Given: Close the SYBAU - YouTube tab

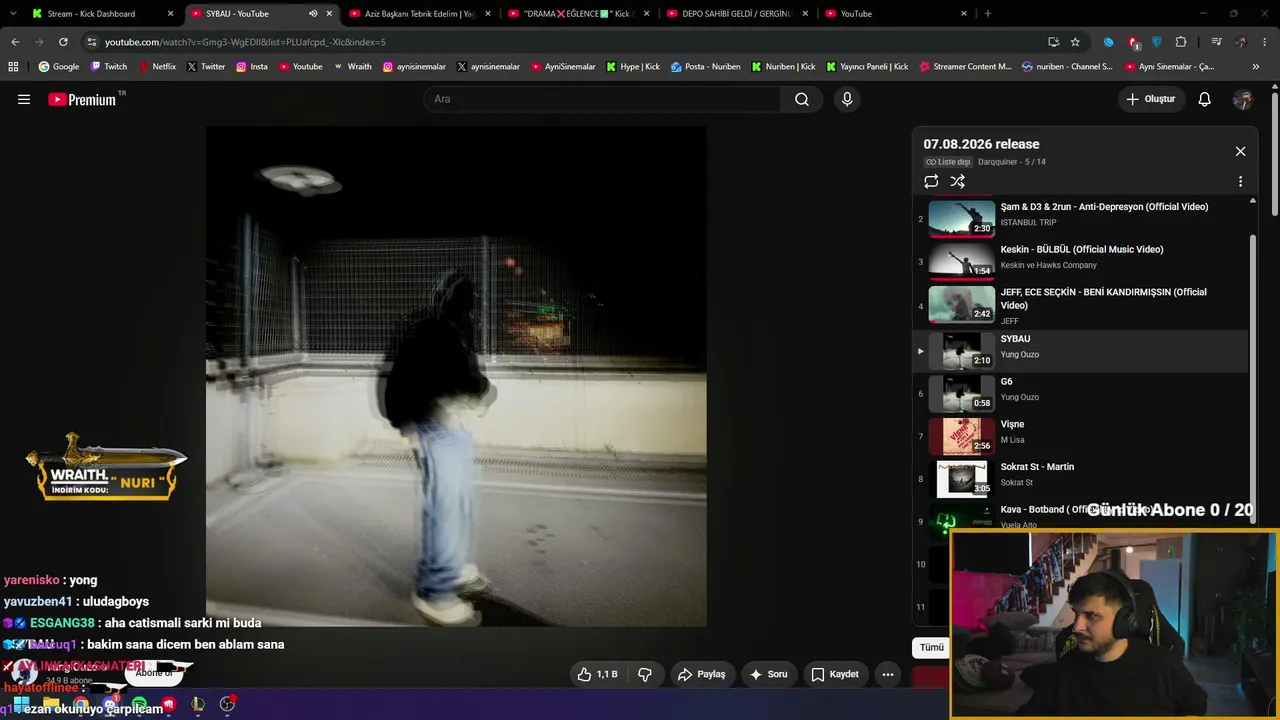Looking at the screenshot, I should tap(329, 14).
